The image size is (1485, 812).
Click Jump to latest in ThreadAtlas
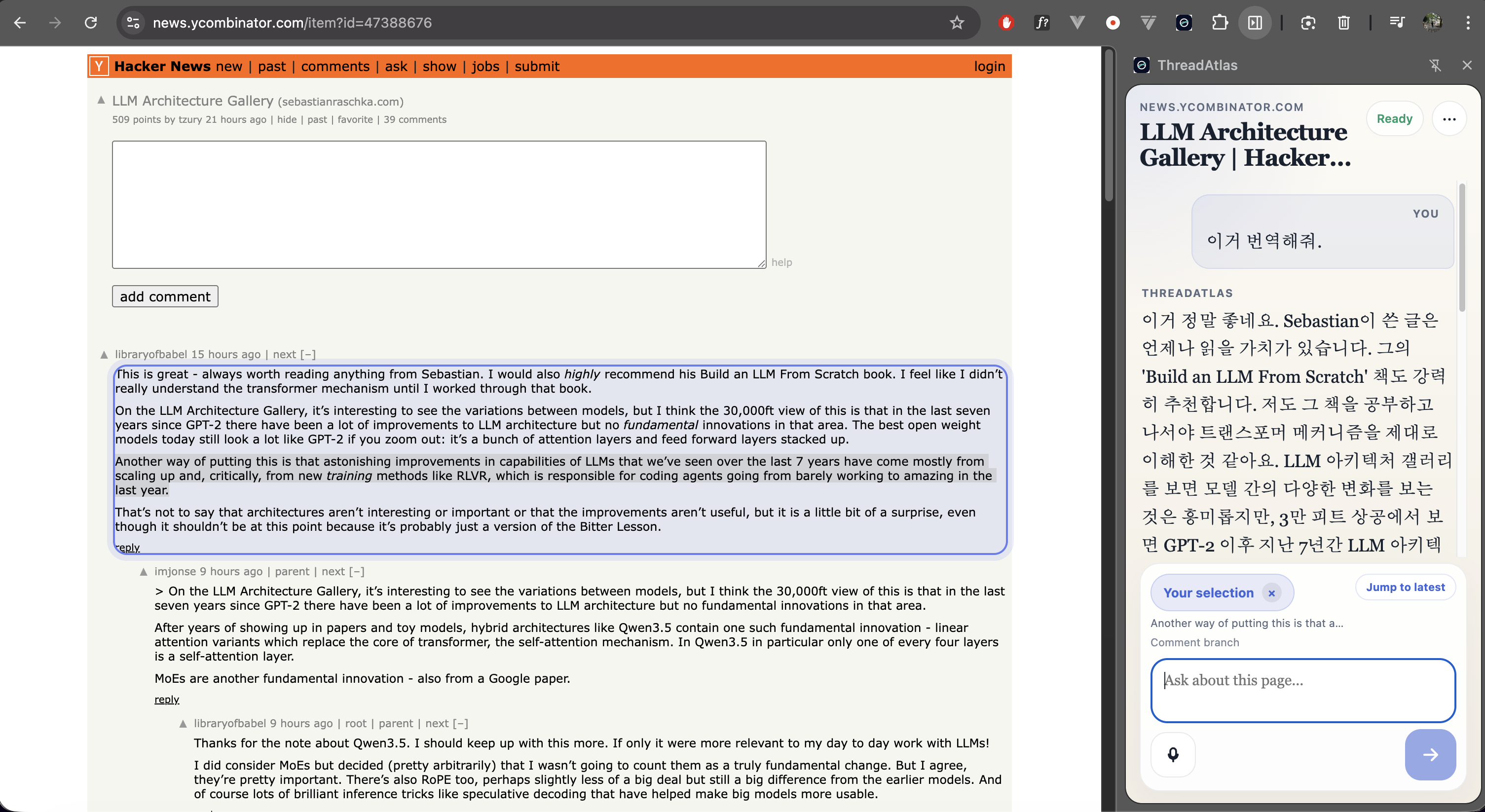[1405, 587]
